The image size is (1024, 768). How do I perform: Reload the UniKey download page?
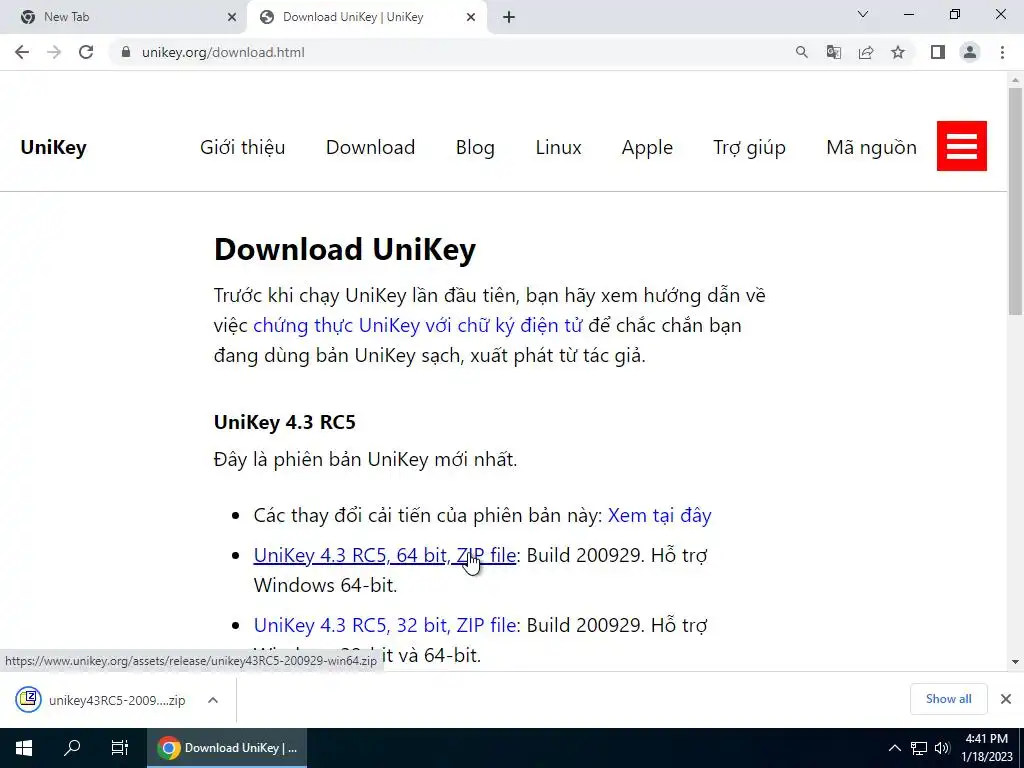tap(86, 52)
